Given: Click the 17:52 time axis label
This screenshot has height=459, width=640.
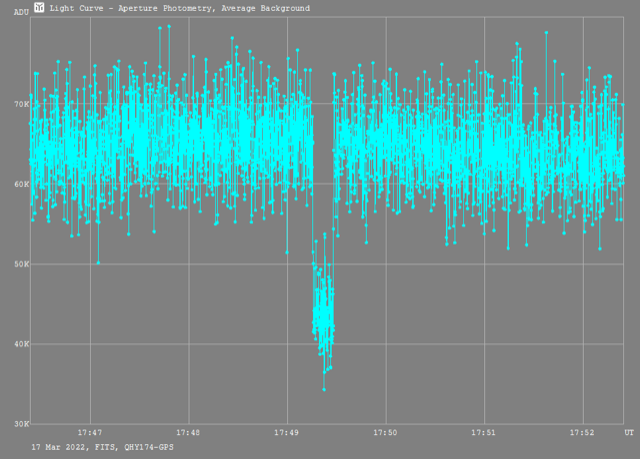Looking at the screenshot, I should 582,432.
